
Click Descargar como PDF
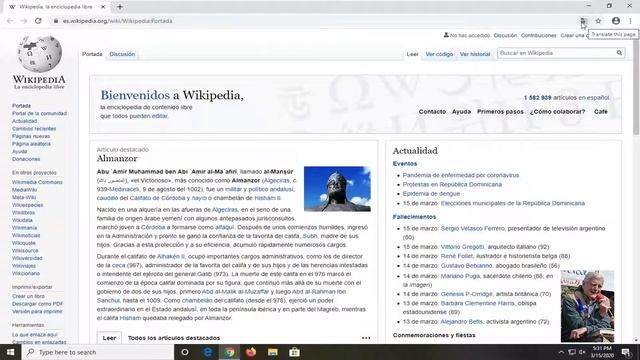38,304
